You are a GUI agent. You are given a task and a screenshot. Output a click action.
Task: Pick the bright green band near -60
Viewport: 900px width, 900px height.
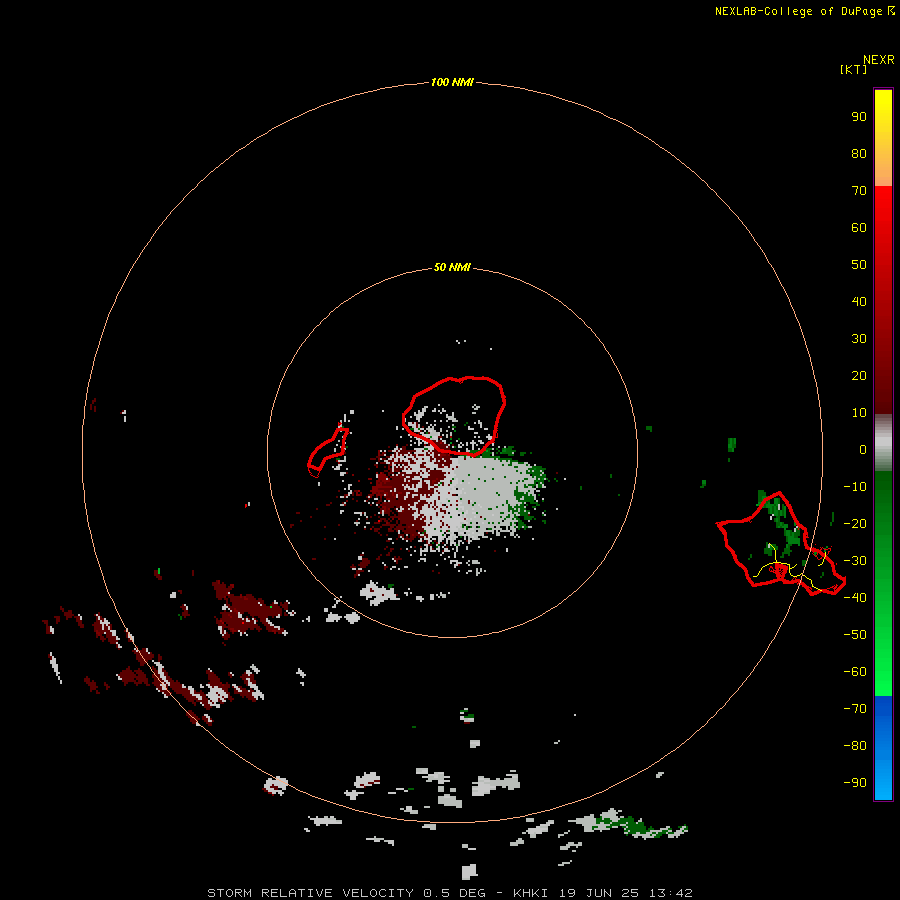point(883,672)
